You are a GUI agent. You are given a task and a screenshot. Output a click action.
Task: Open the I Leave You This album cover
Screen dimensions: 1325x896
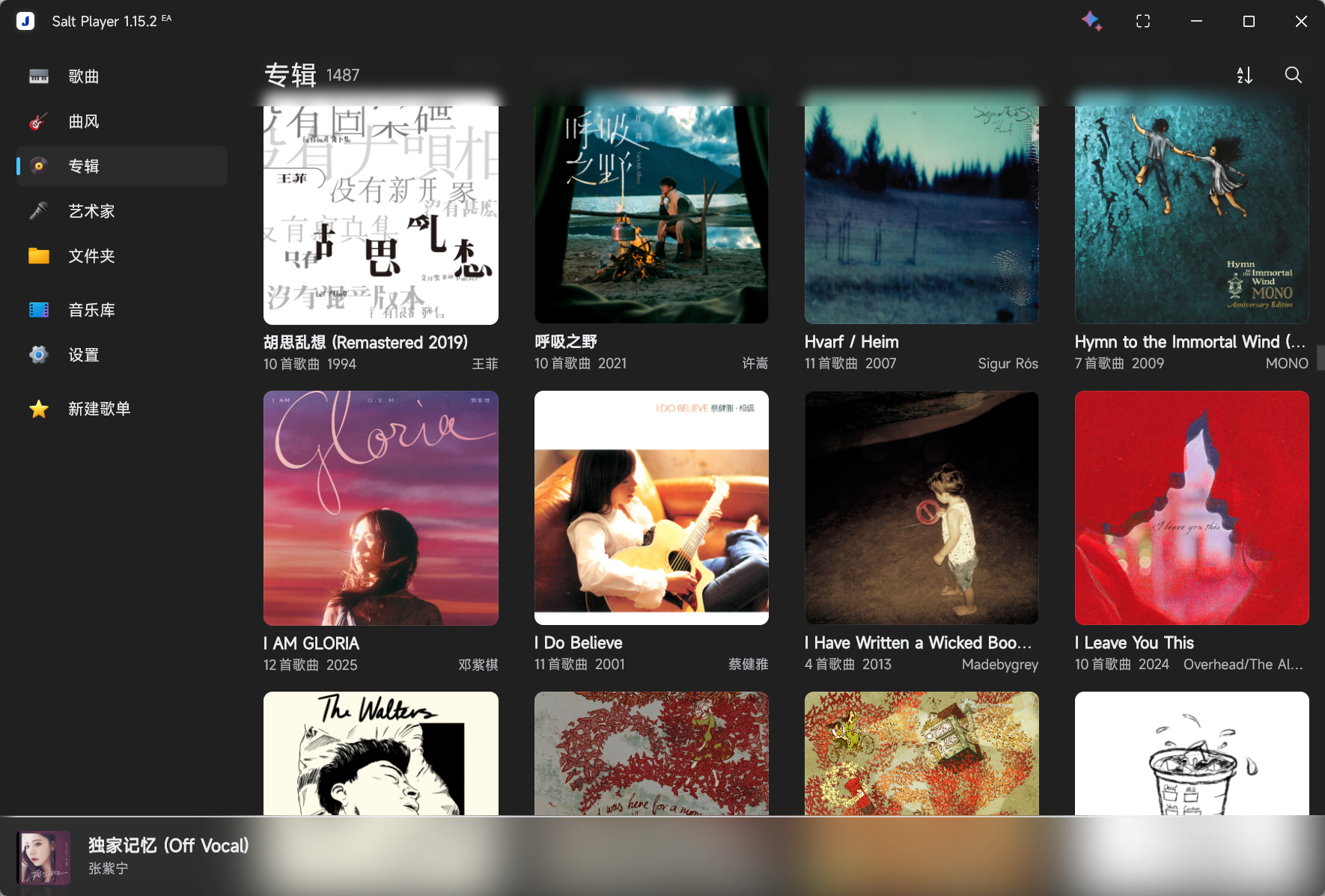[x=1192, y=508]
